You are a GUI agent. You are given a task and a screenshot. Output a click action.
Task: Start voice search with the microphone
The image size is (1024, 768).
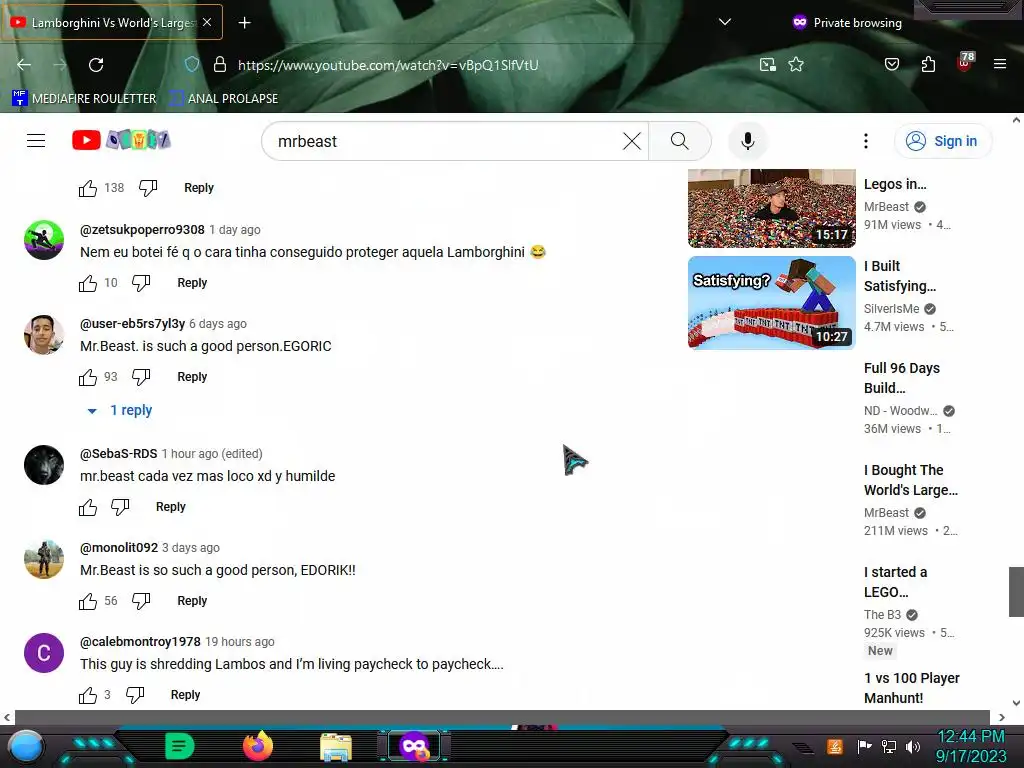coord(748,141)
